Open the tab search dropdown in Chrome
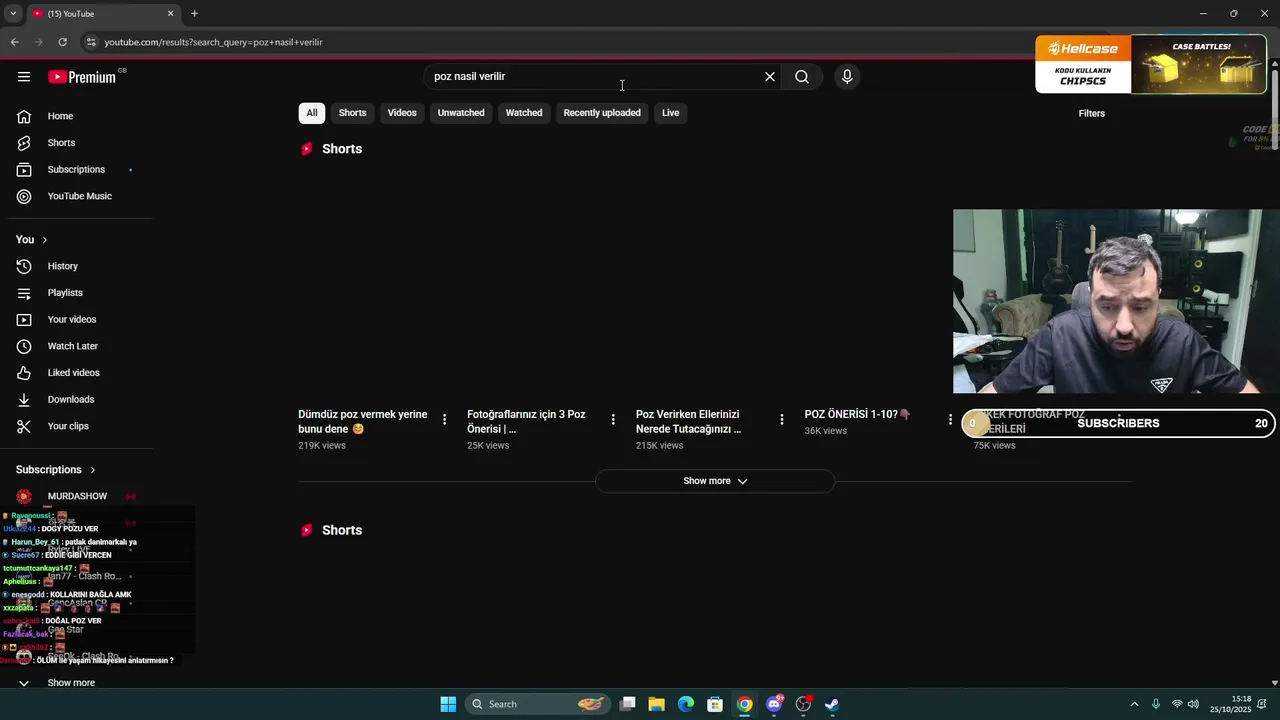The image size is (1280, 720). 13,14
